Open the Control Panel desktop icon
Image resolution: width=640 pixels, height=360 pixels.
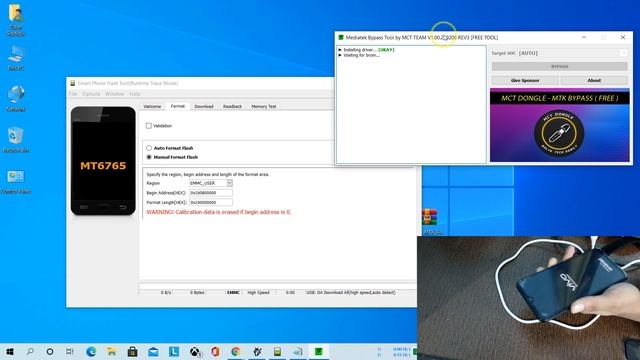(x=16, y=181)
